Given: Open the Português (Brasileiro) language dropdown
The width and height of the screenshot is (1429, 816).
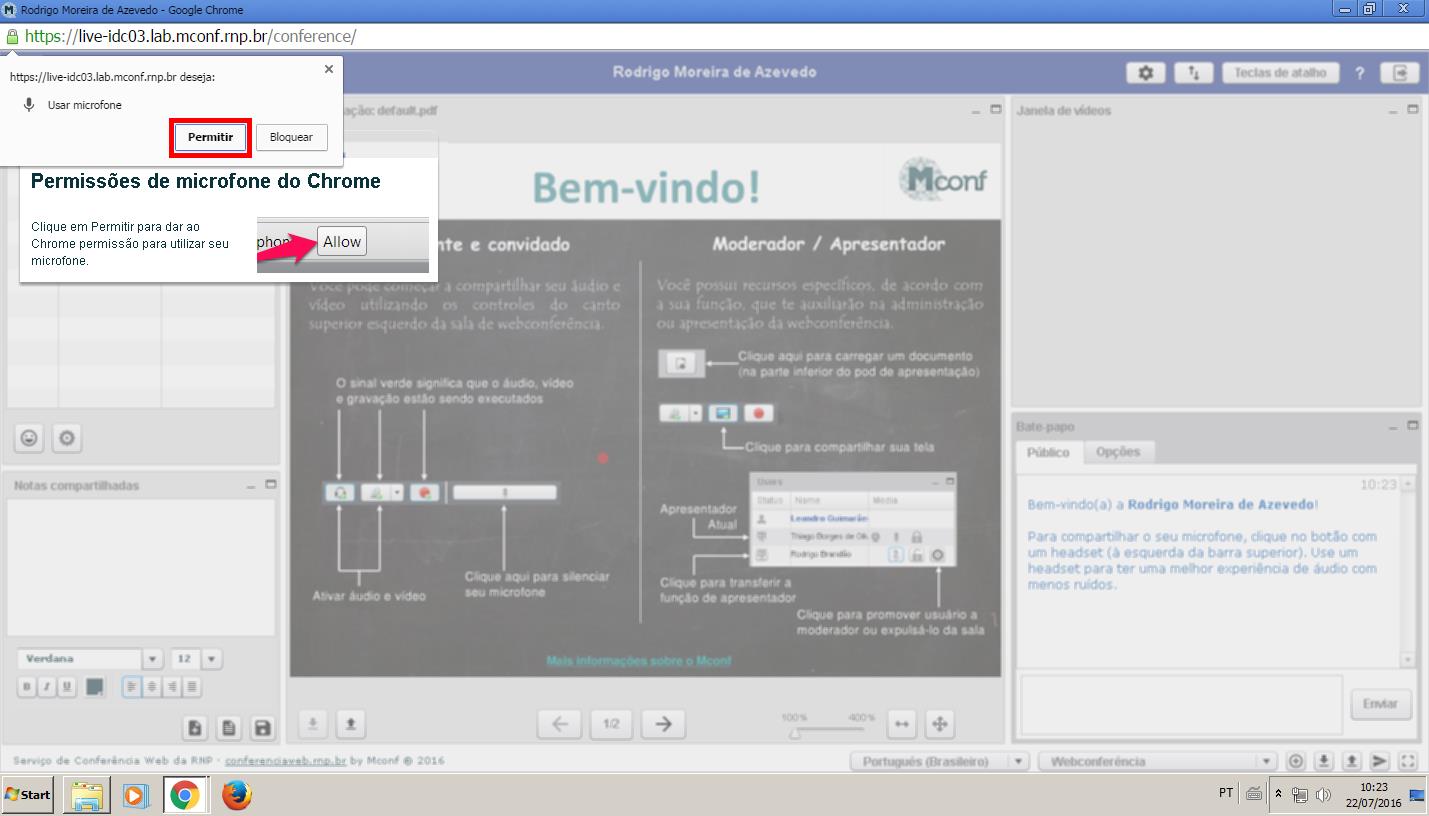Looking at the screenshot, I should (938, 761).
